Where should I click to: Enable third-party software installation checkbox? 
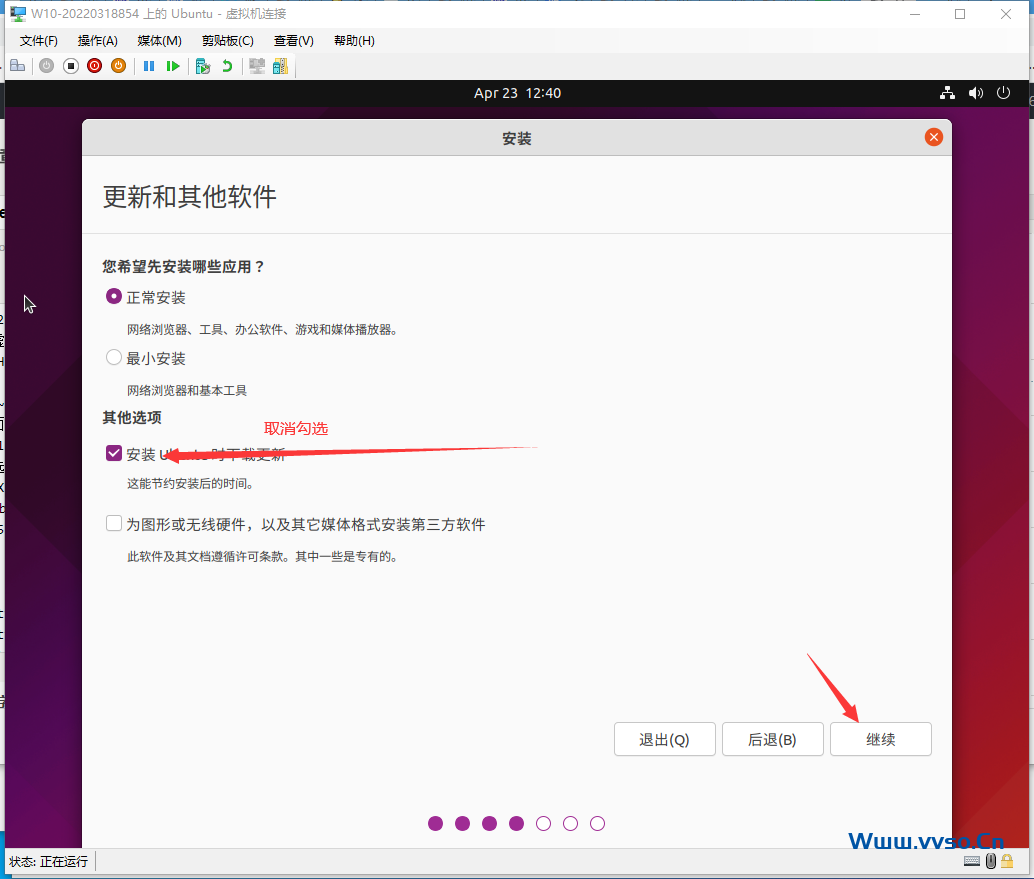[x=113, y=522]
